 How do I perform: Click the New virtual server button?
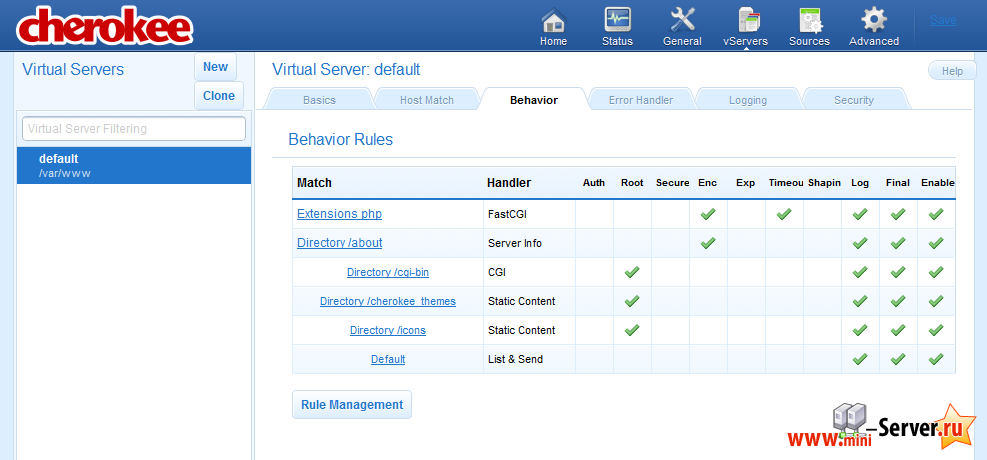coord(215,67)
